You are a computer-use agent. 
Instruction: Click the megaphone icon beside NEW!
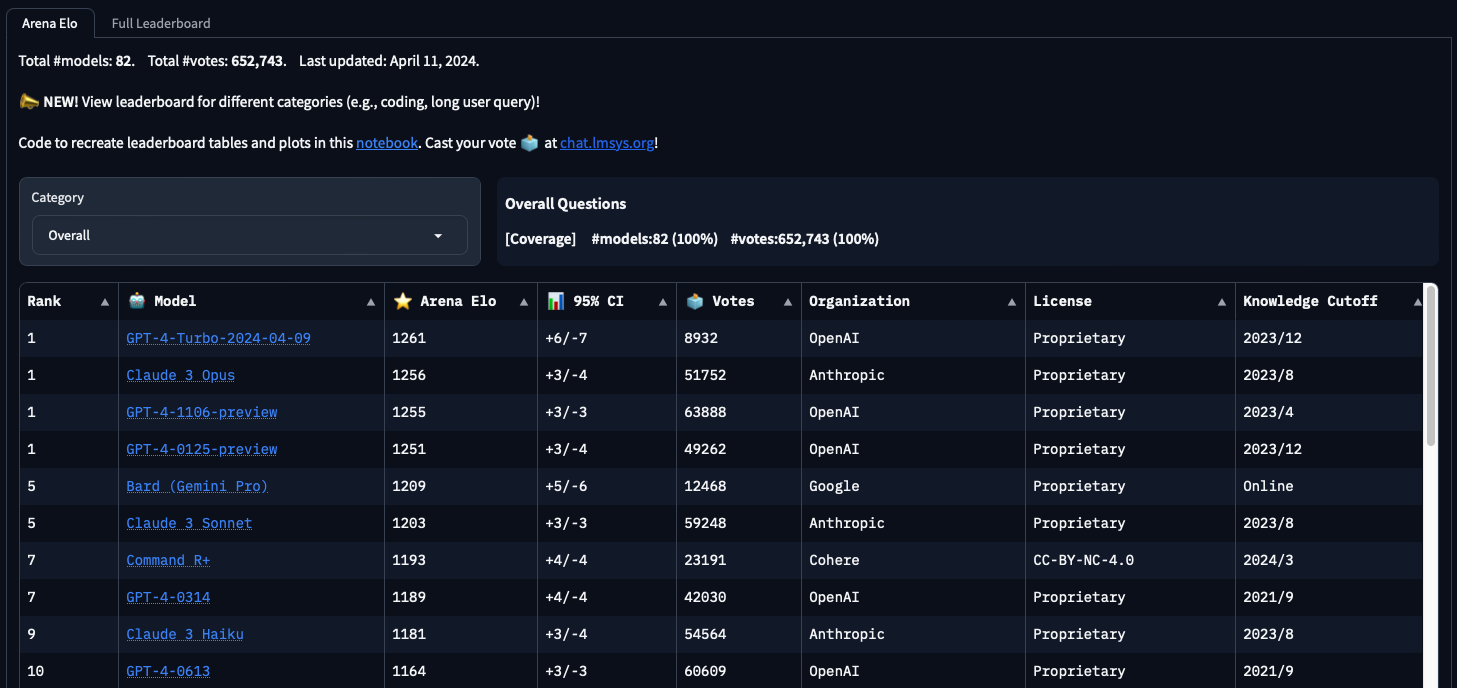[29, 102]
